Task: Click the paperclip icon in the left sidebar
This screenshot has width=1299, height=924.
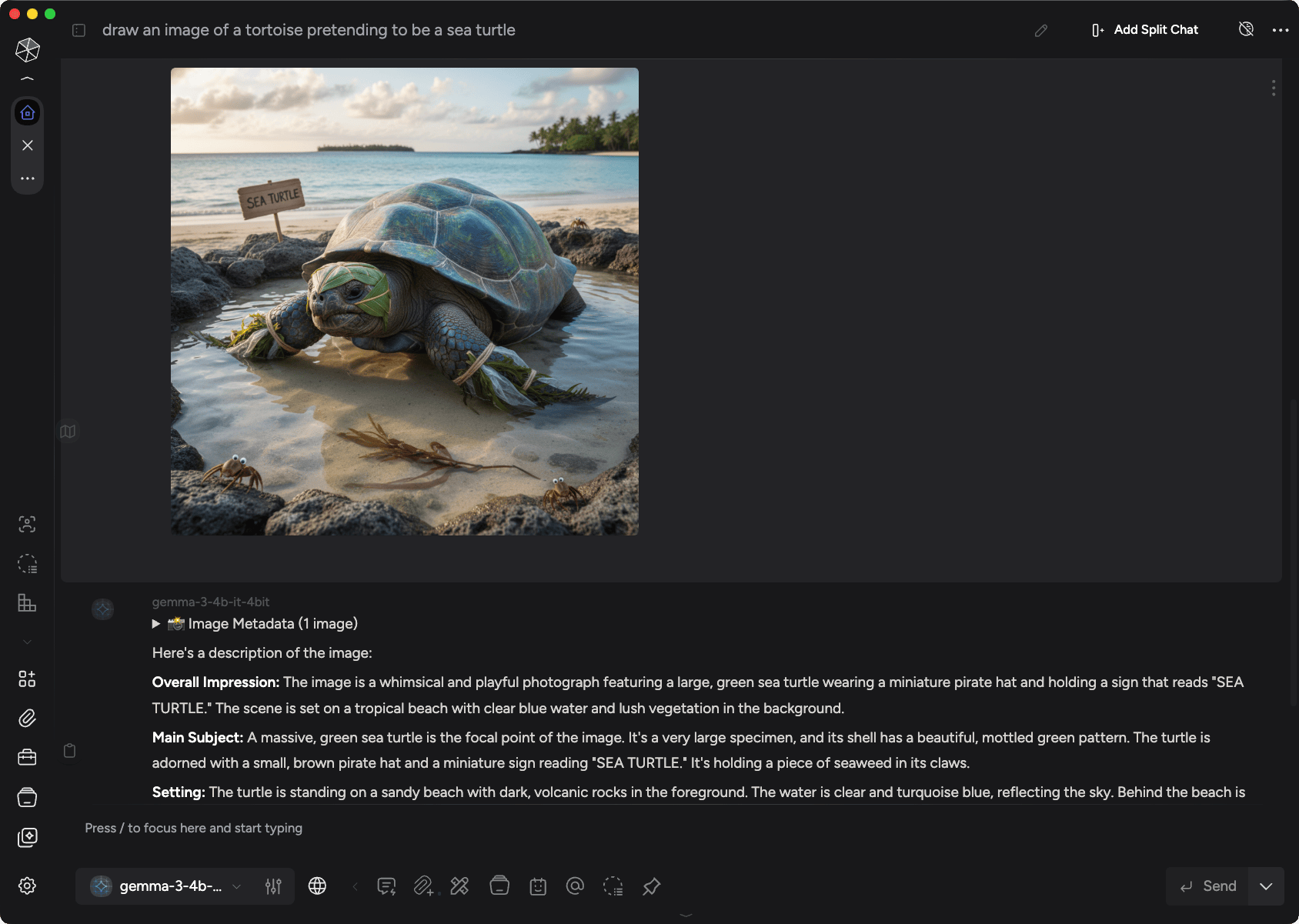Action: pos(27,718)
